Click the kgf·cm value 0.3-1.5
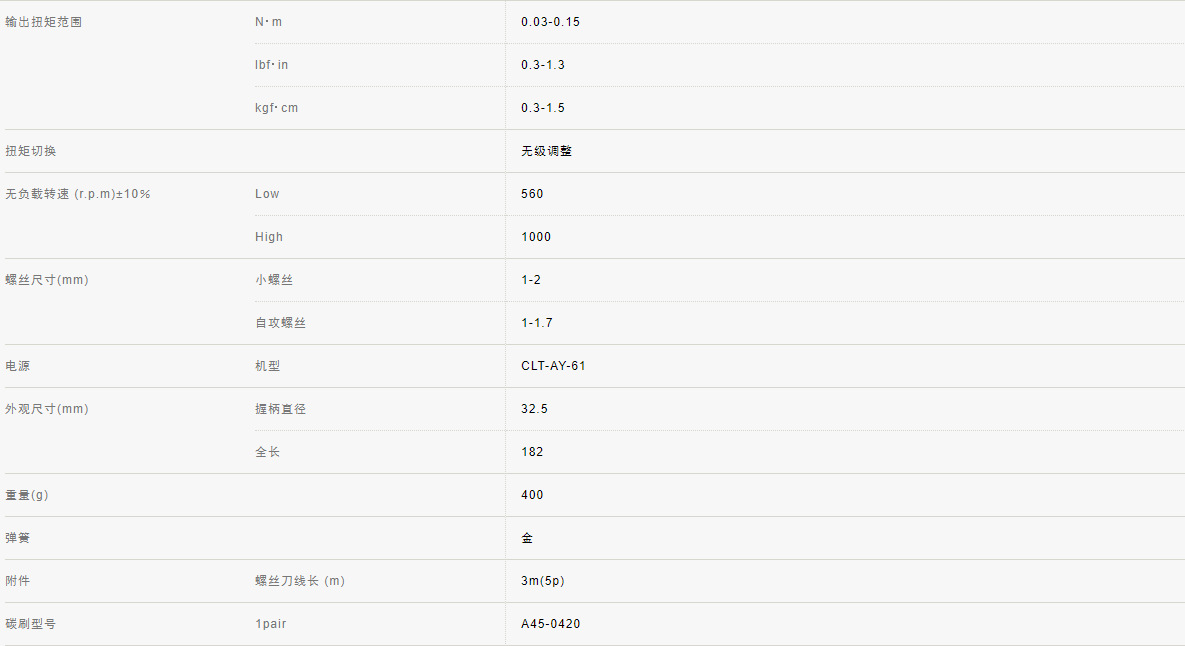The height and width of the screenshot is (646, 1185). point(543,108)
